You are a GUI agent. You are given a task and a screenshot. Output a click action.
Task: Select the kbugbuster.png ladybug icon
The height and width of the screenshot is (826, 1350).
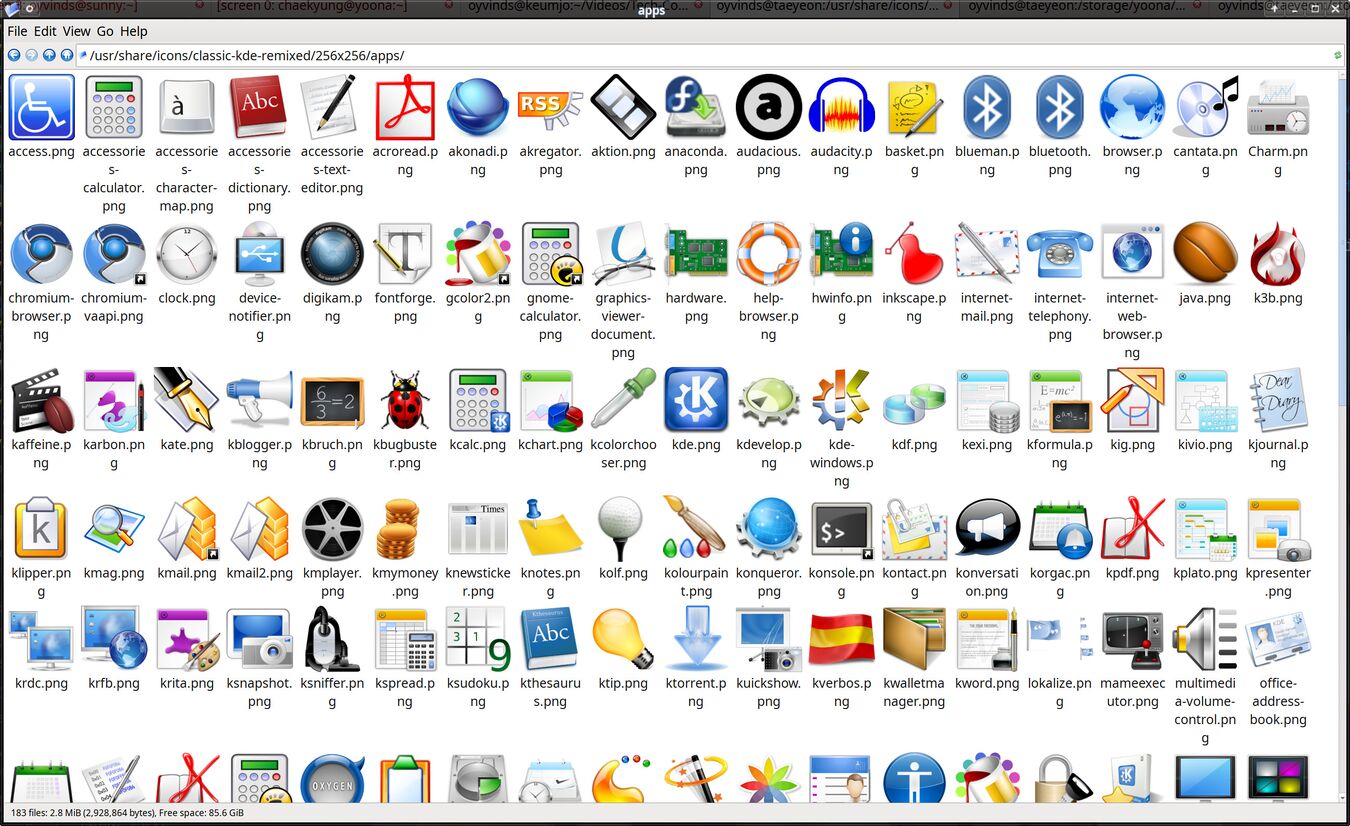(405, 400)
